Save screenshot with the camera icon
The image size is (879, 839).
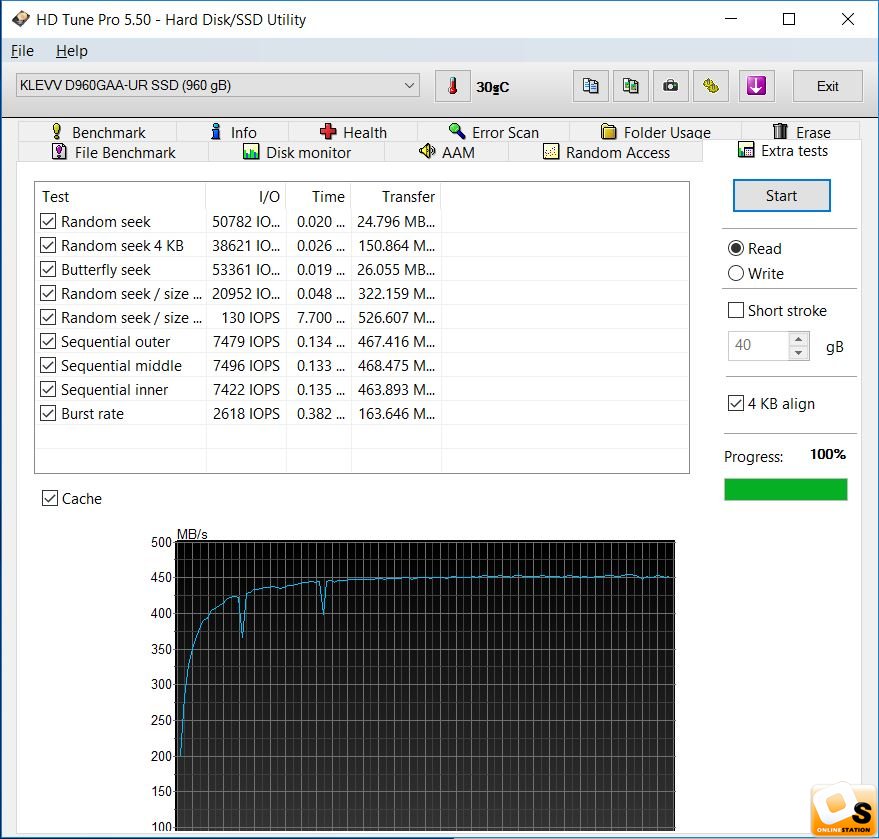[670, 86]
